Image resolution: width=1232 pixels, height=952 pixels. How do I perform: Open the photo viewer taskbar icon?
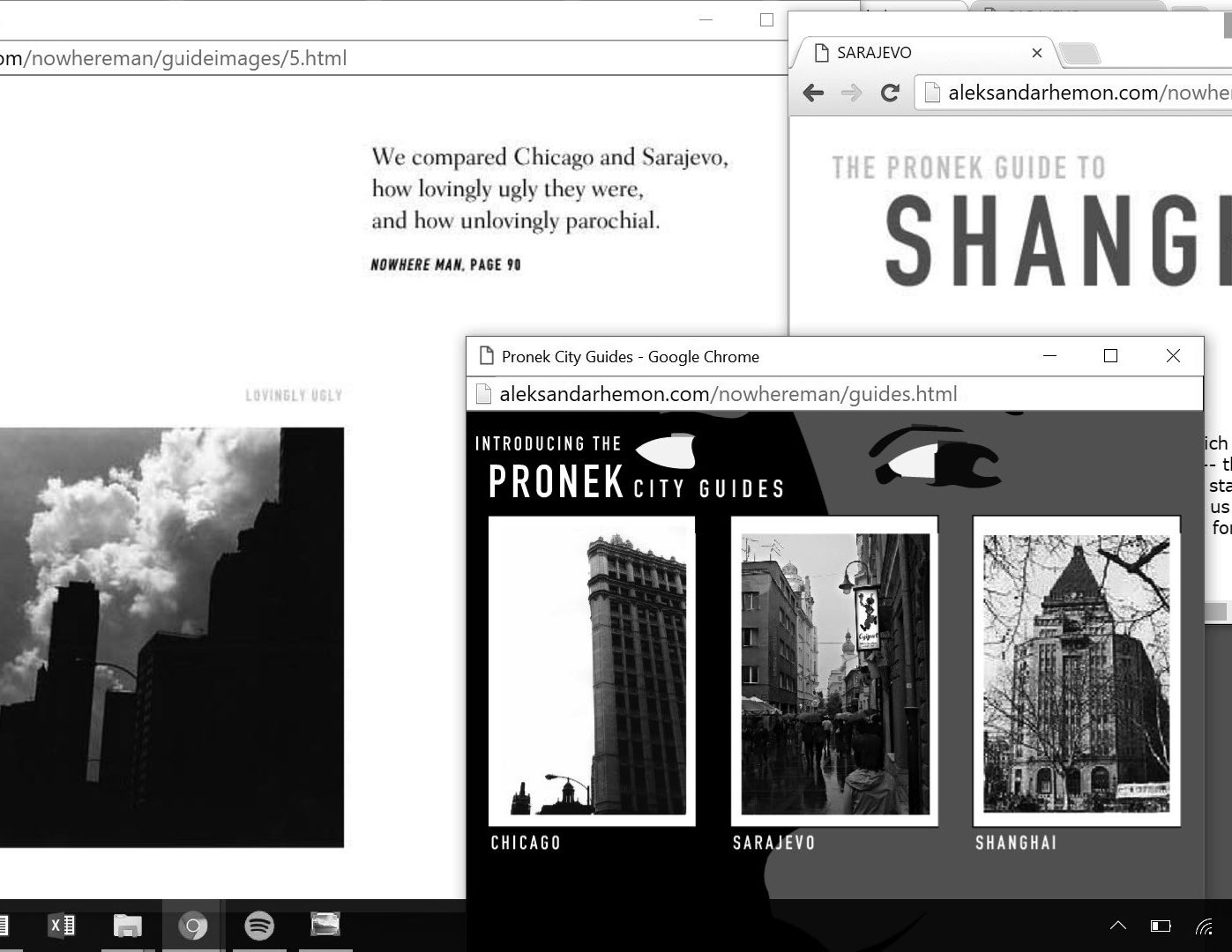click(325, 924)
